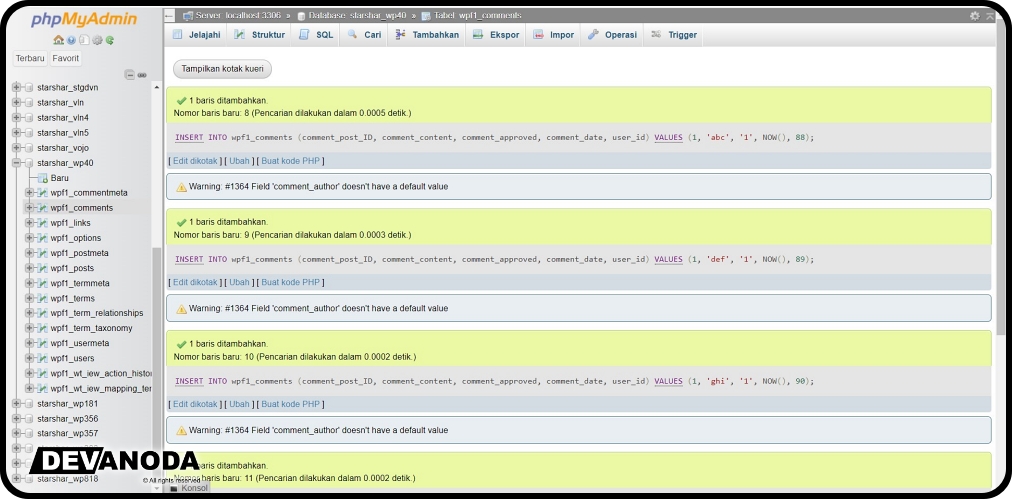Click the database icon for starshar_vln4

[28, 117]
